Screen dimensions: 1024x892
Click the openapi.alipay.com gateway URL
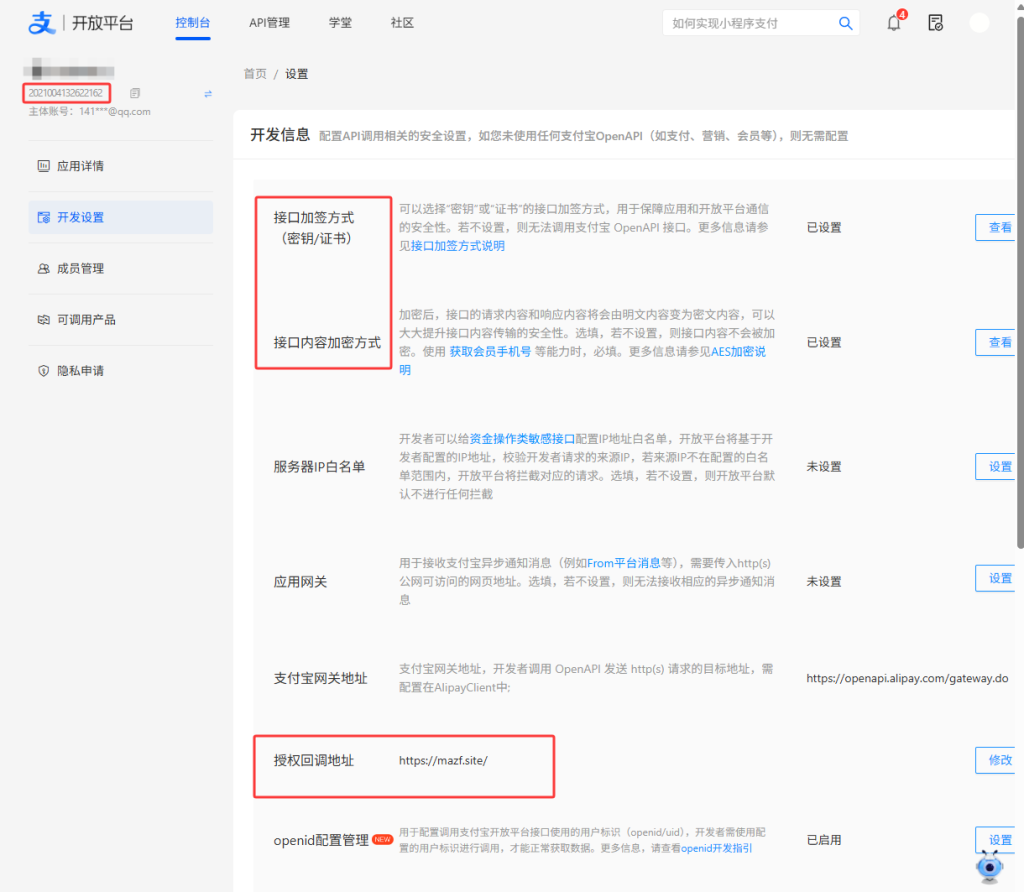click(x=907, y=678)
